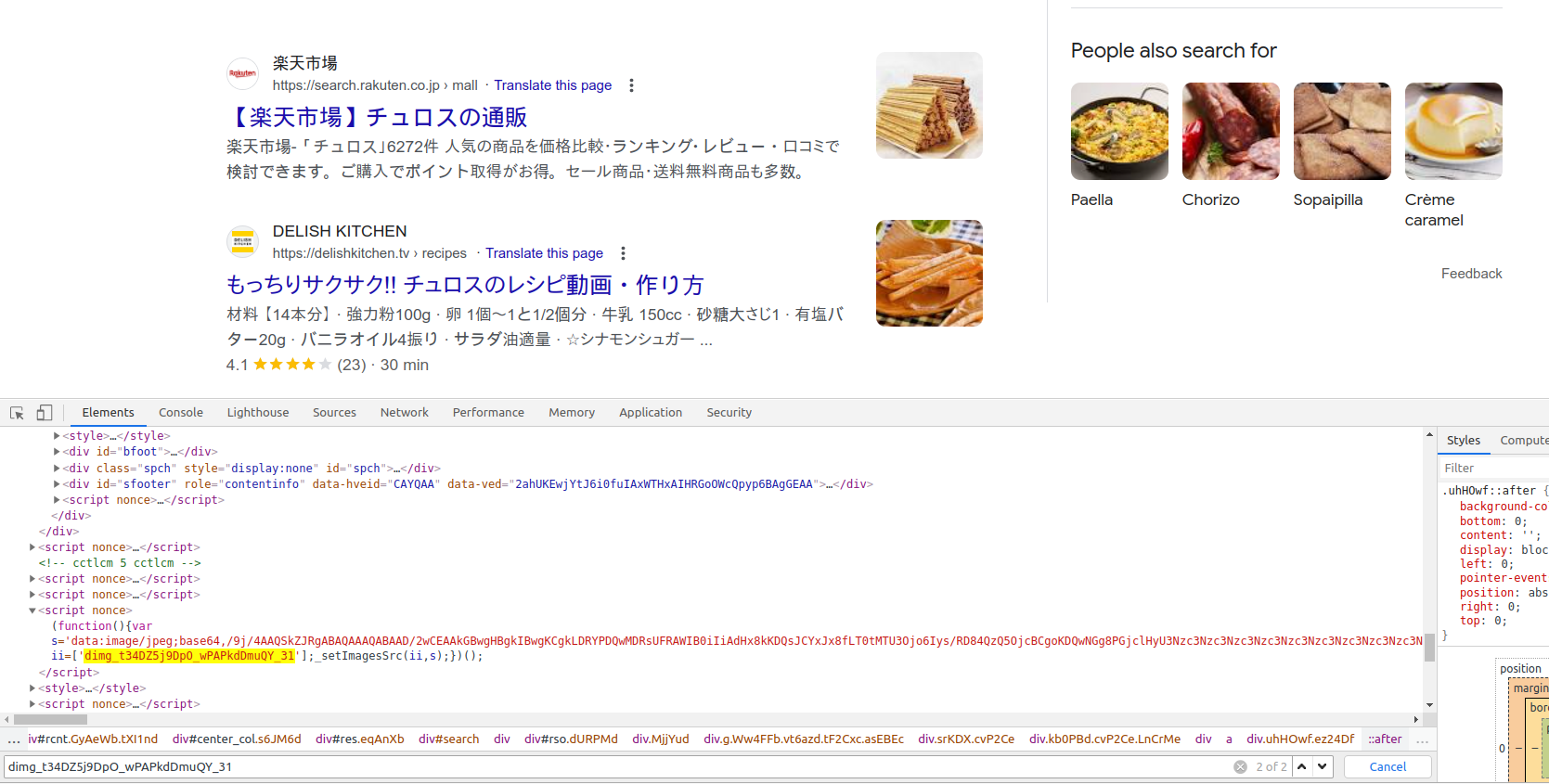Viewport: 1549px width, 784px height.
Task: Toggle the device toolbar icon
Action: tap(45, 413)
